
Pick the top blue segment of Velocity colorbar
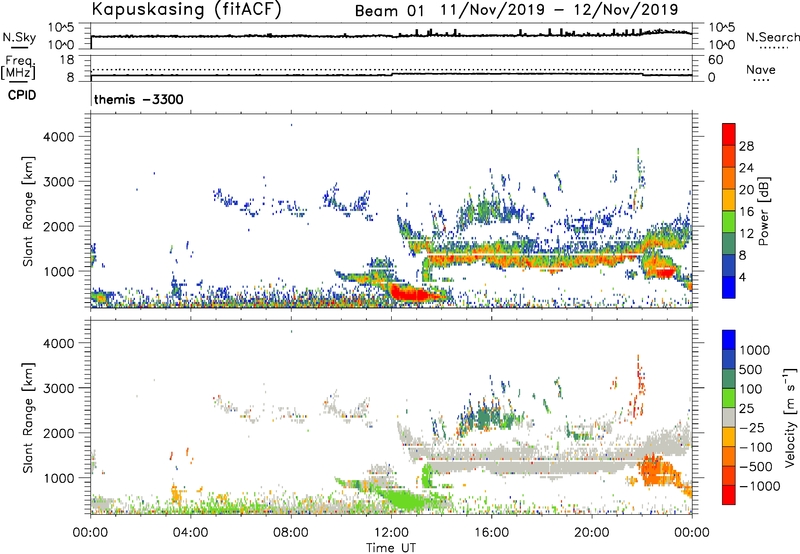pos(729,340)
